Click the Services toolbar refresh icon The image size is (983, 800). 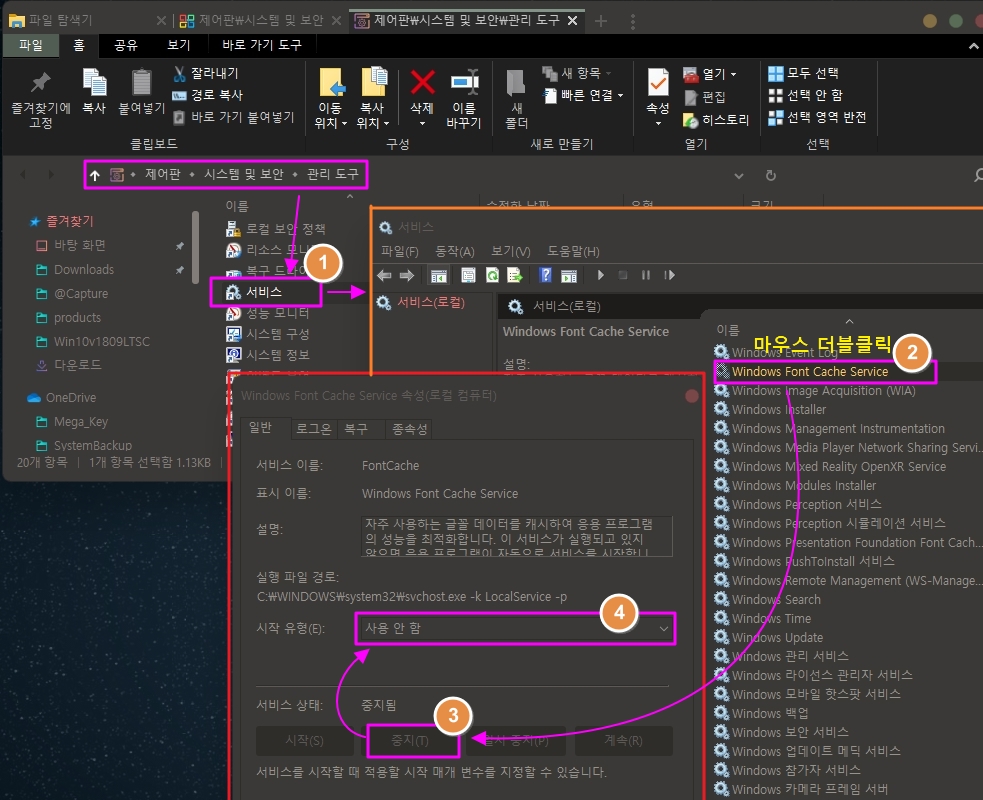(493, 275)
